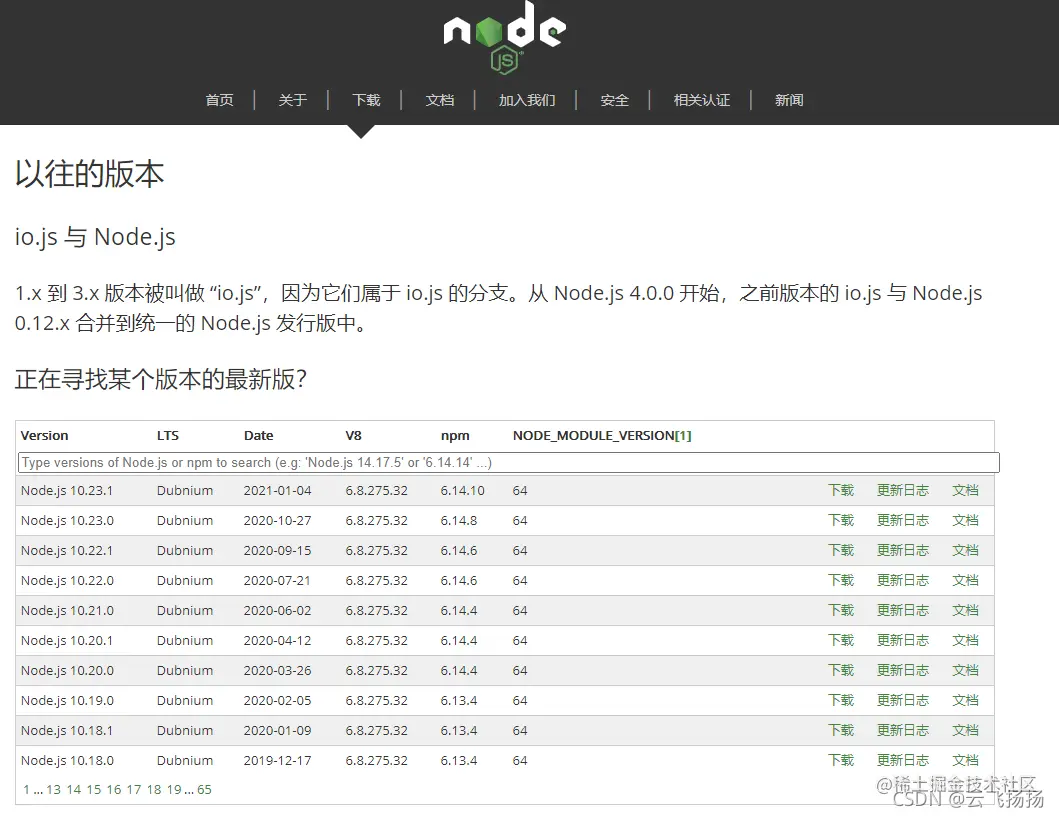The width and height of the screenshot is (1059, 817).
Task: Click the Version column header
Action: coord(45,436)
